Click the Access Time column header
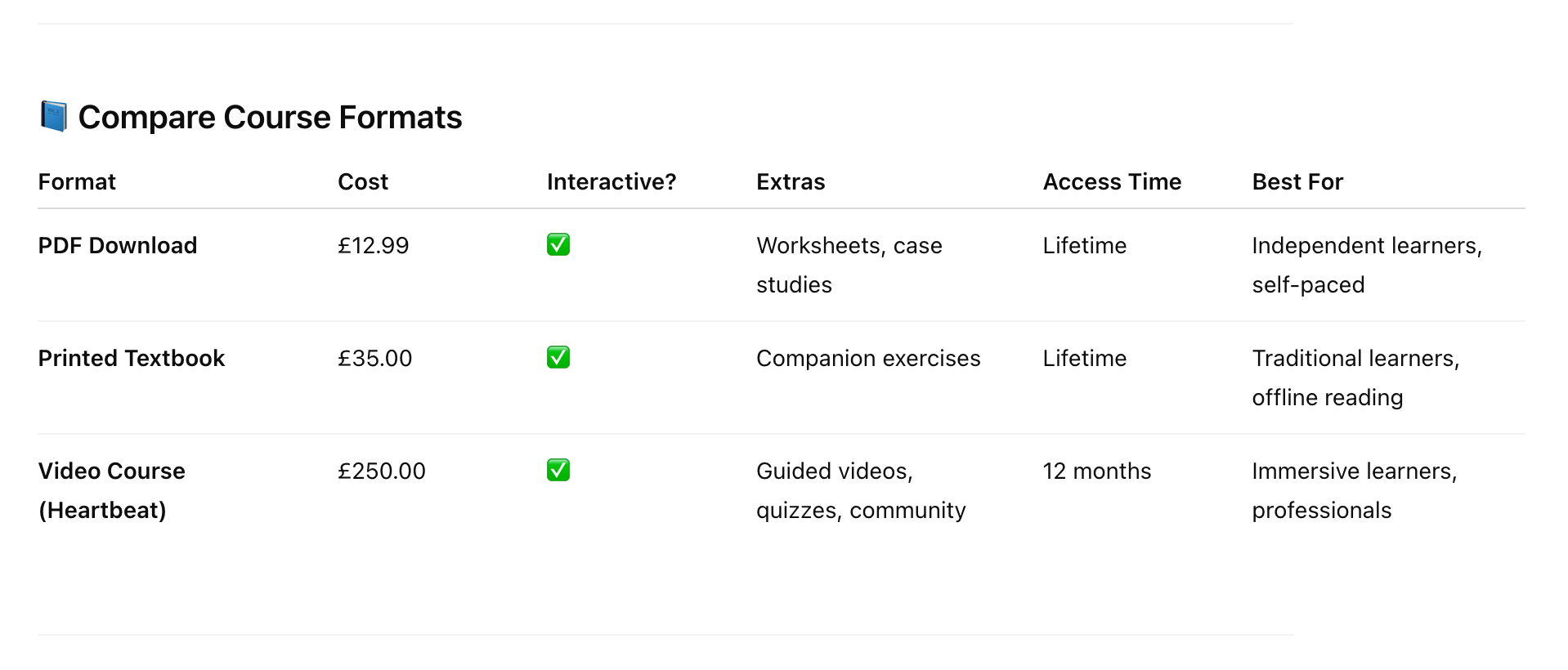Screen dimensions: 1568x670 tap(1112, 181)
